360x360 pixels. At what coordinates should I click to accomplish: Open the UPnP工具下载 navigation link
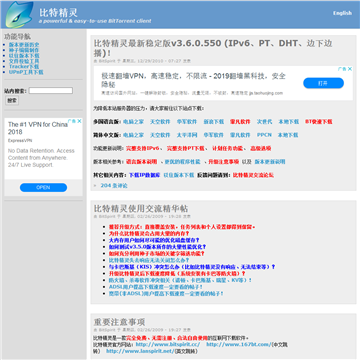pos(26,72)
